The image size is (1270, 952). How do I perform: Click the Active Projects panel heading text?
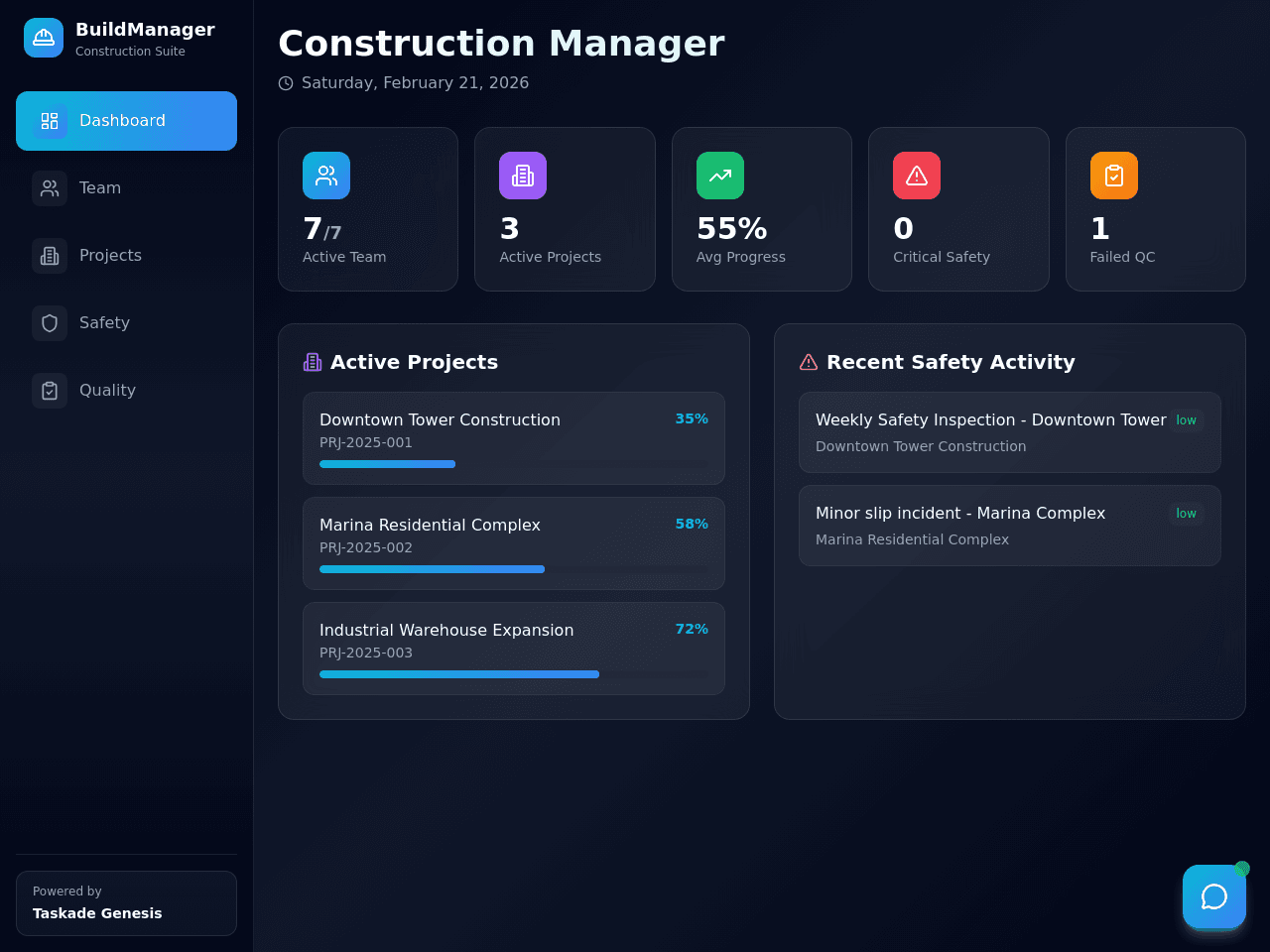click(x=414, y=362)
